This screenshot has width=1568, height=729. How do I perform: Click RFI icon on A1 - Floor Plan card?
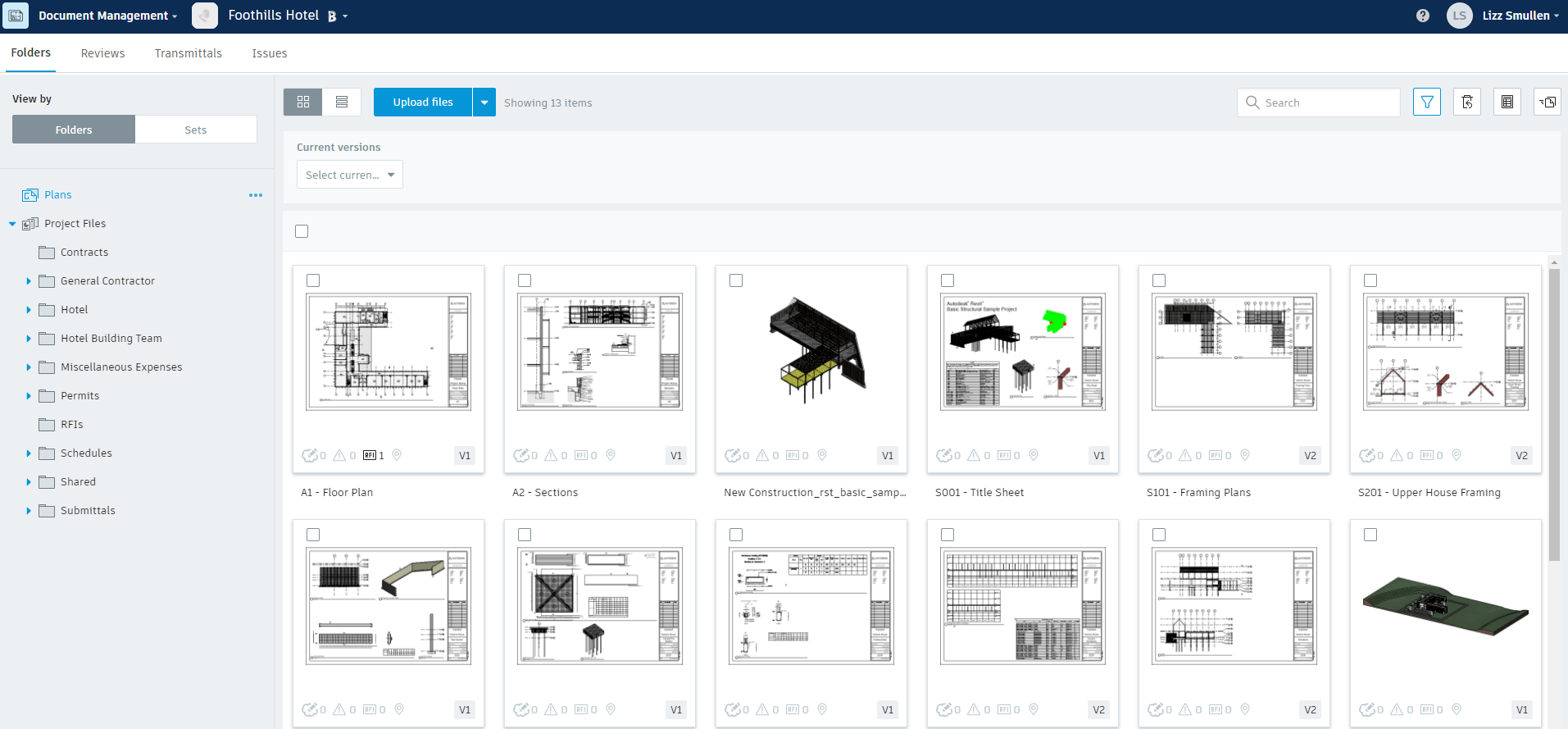click(x=370, y=455)
